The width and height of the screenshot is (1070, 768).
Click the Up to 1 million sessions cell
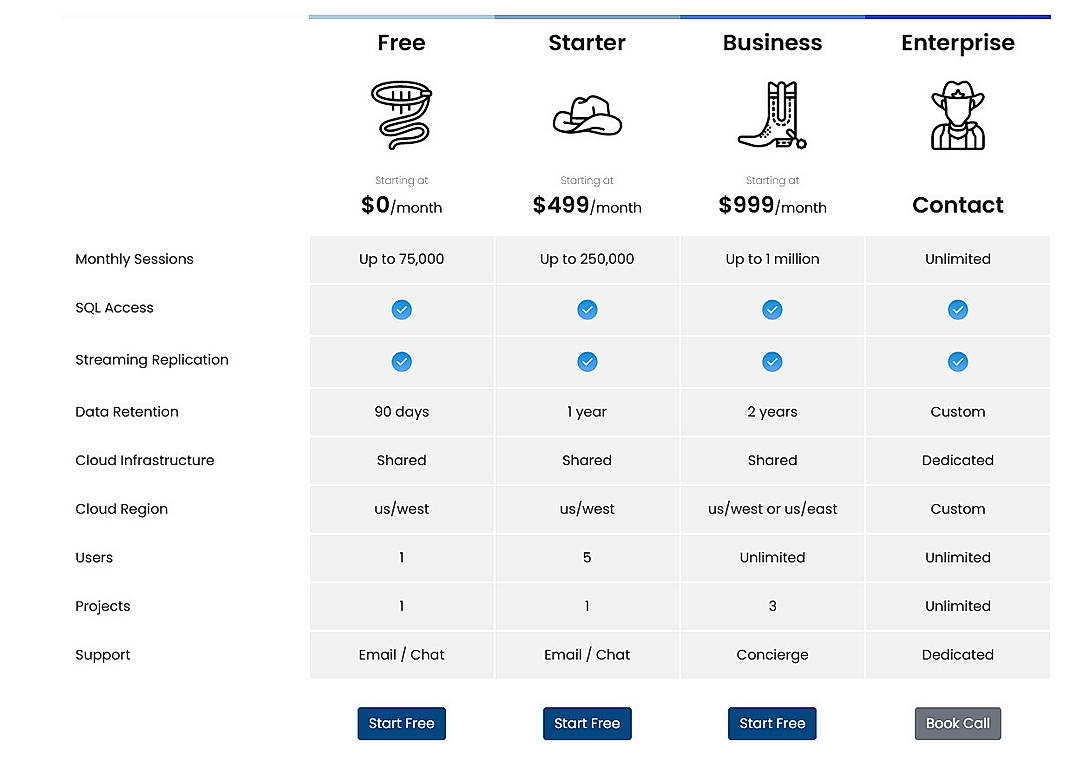coord(772,259)
